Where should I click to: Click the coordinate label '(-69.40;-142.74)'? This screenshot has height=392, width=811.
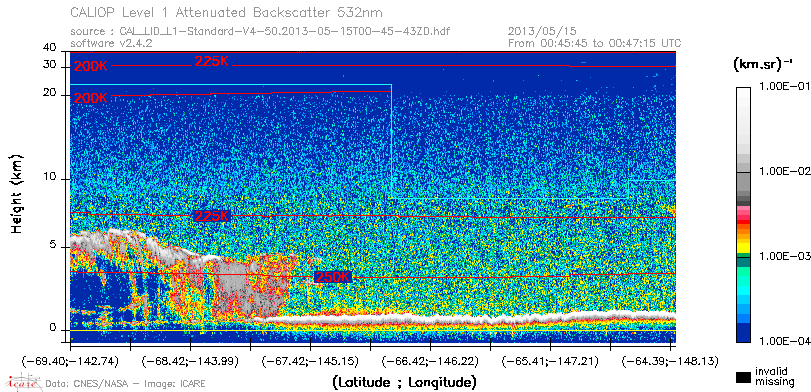tap(70, 360)
